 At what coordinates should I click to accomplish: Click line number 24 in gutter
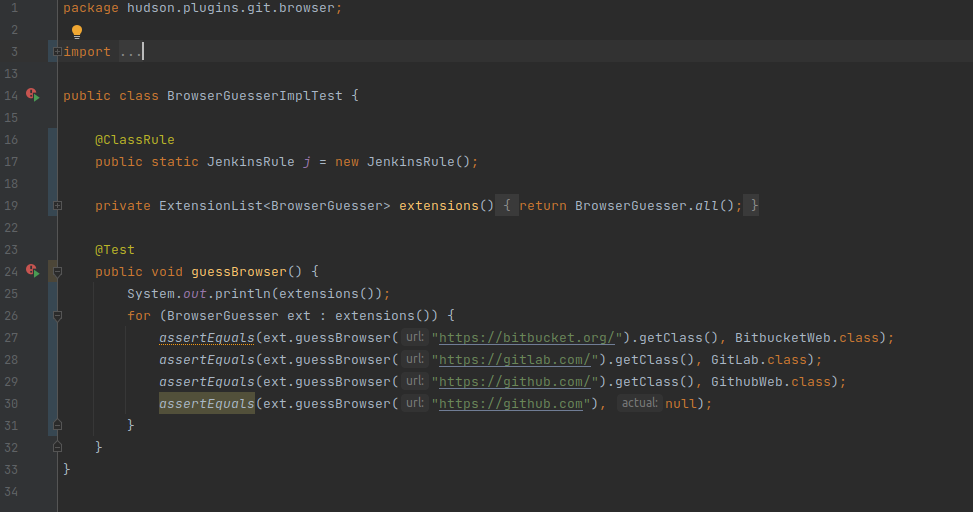11,272
